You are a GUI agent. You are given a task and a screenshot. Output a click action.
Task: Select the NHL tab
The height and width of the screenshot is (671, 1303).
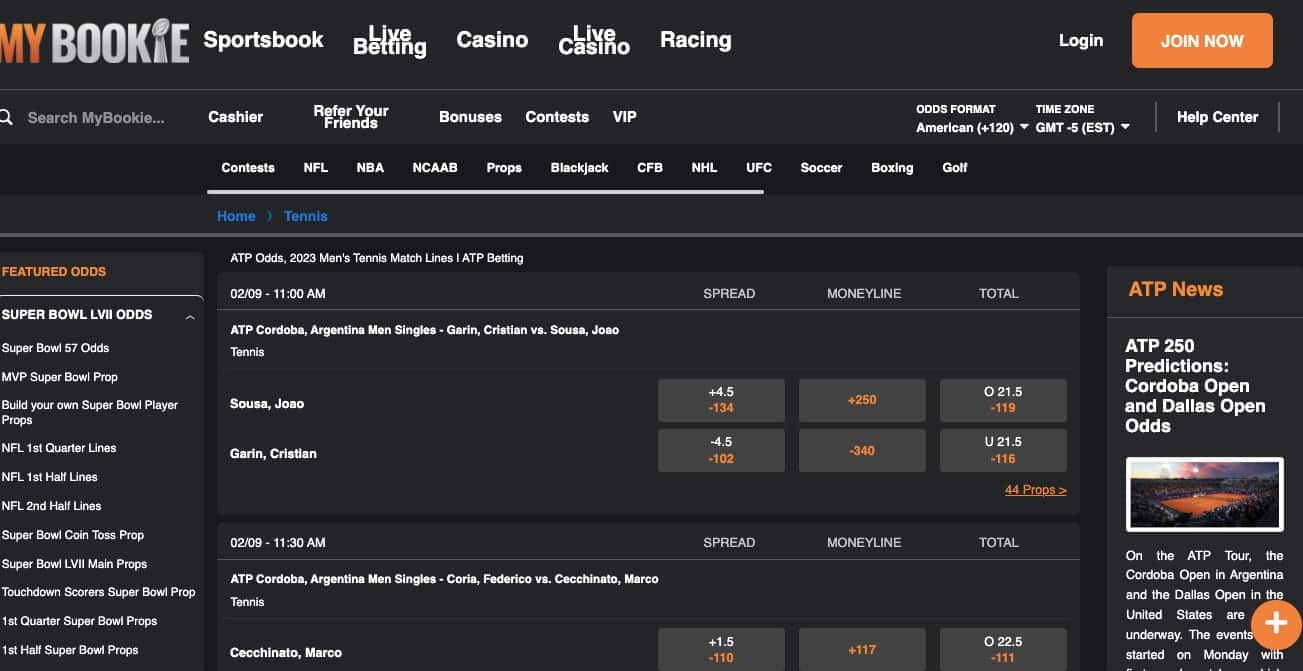tap(704, 168)
